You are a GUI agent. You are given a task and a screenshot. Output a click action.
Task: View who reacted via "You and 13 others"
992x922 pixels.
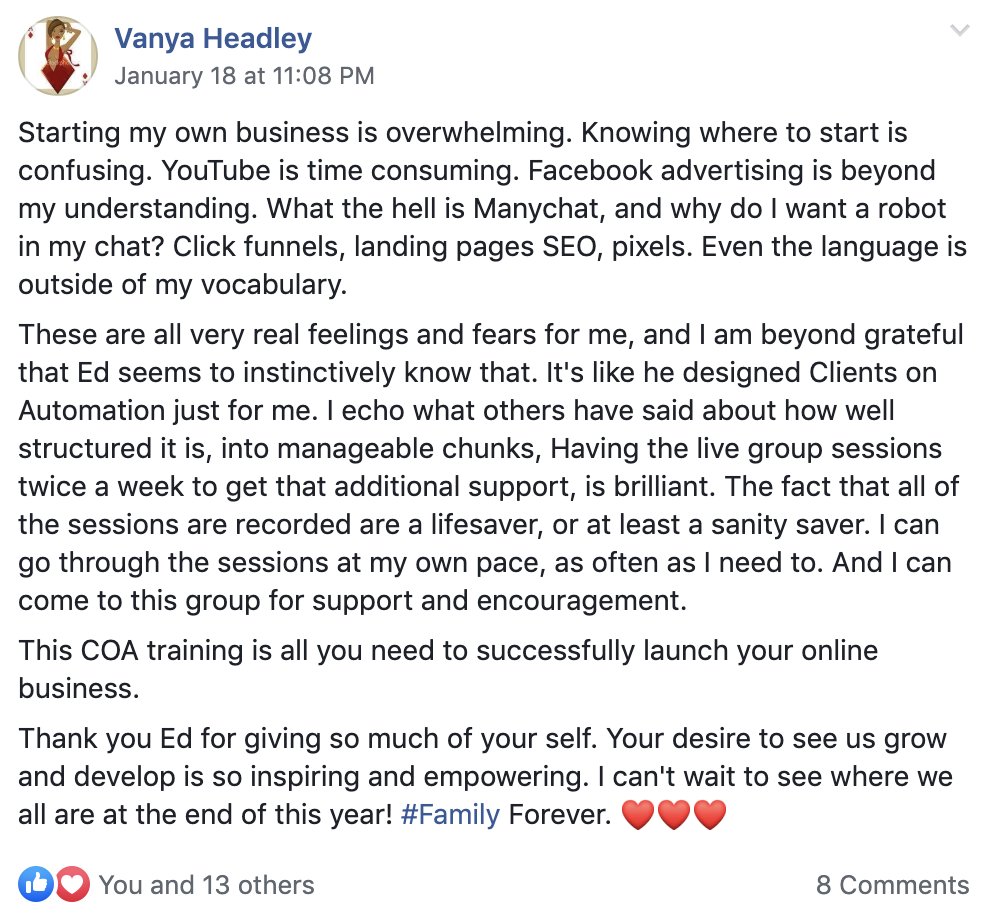tap(206, 885)
